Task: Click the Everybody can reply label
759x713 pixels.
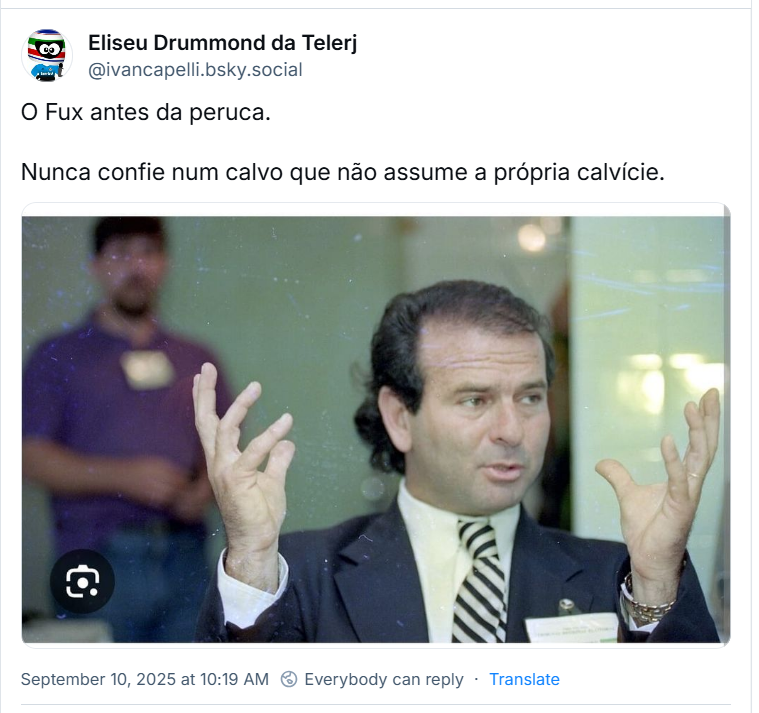Action: (384, 679)
